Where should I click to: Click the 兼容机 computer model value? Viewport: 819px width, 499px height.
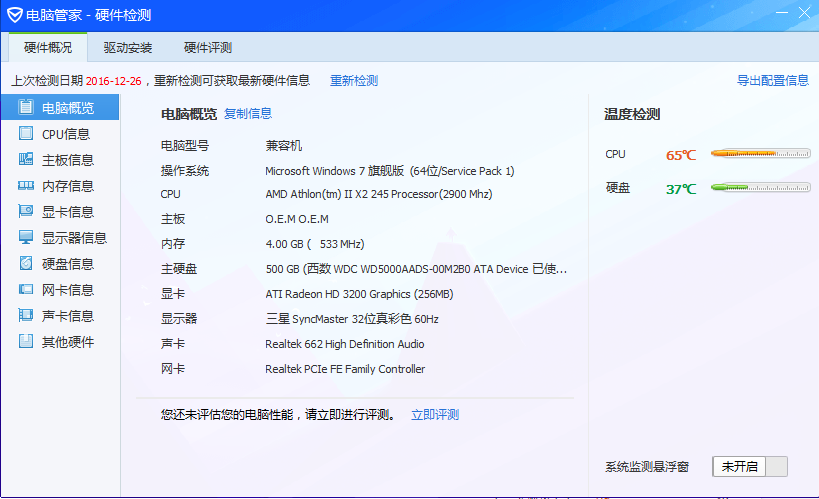point(284,145)
